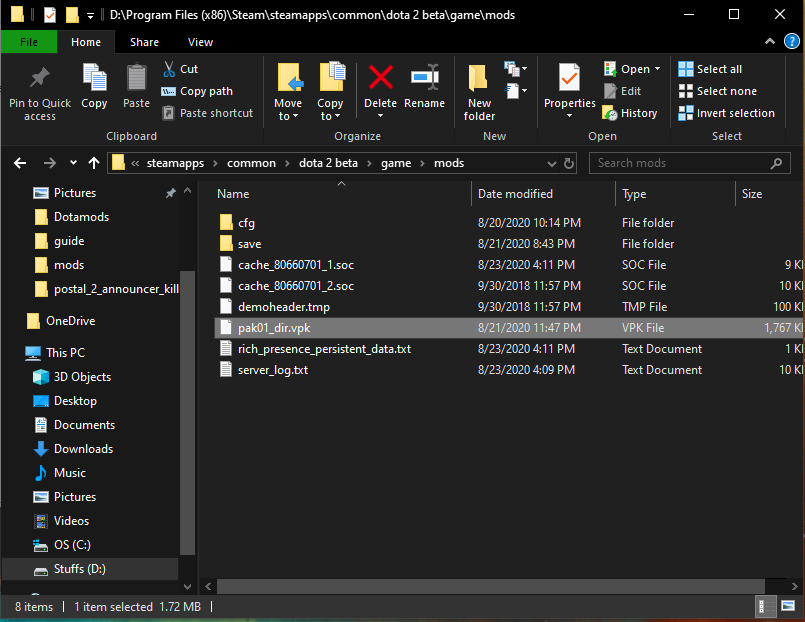Open the Help question mark icon

click(792, 41)
